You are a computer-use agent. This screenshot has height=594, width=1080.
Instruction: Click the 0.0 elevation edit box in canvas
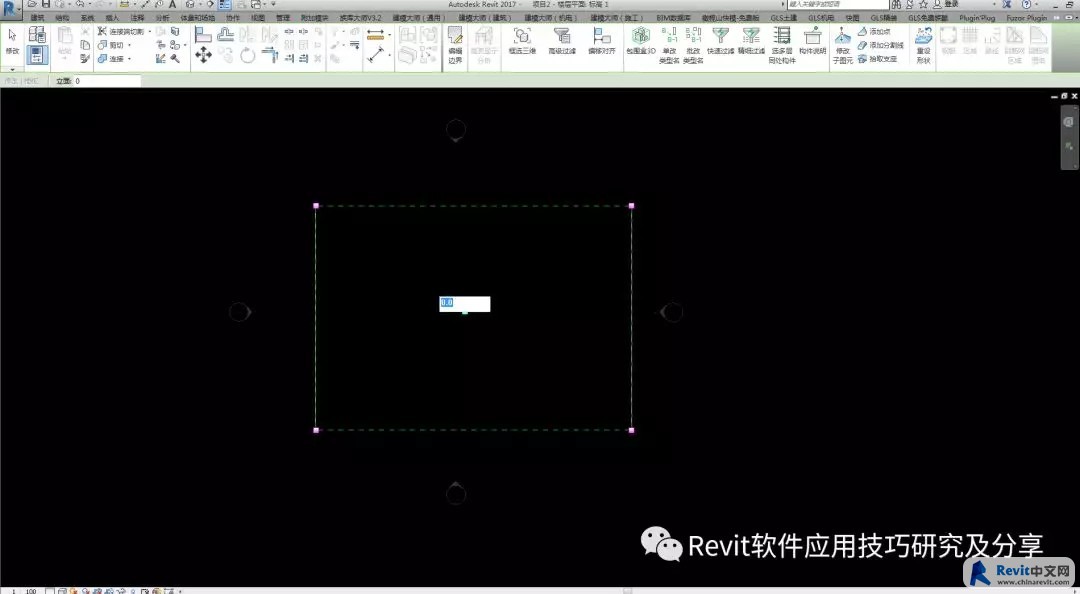(x=465, y=304)
